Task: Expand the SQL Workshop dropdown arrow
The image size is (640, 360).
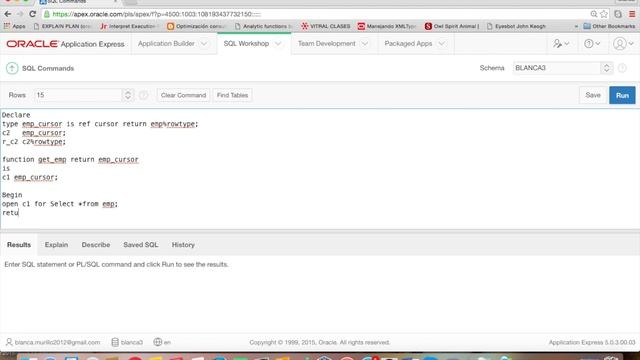Action: coord(278,44)
